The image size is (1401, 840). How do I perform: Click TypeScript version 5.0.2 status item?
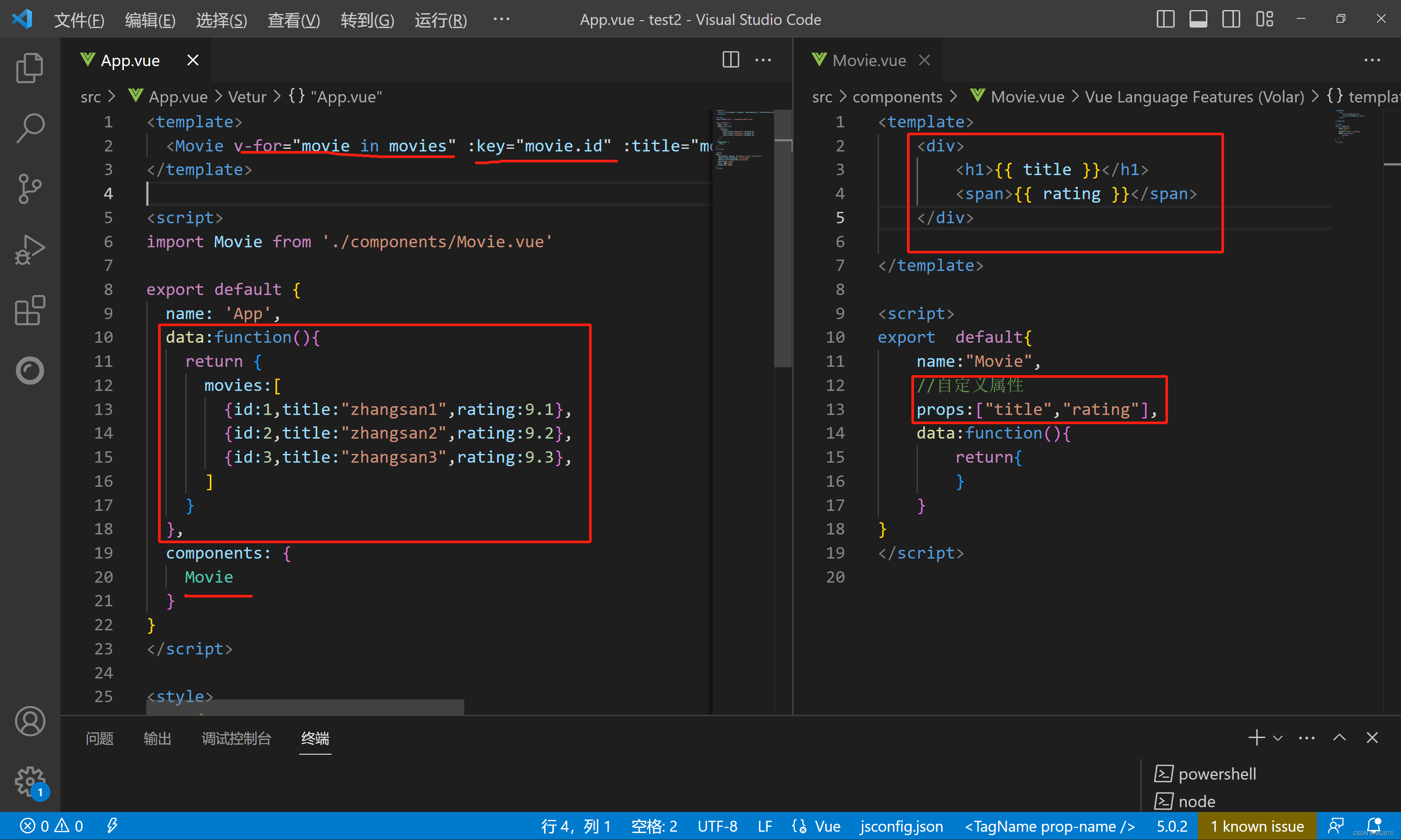click(1172, 826)
